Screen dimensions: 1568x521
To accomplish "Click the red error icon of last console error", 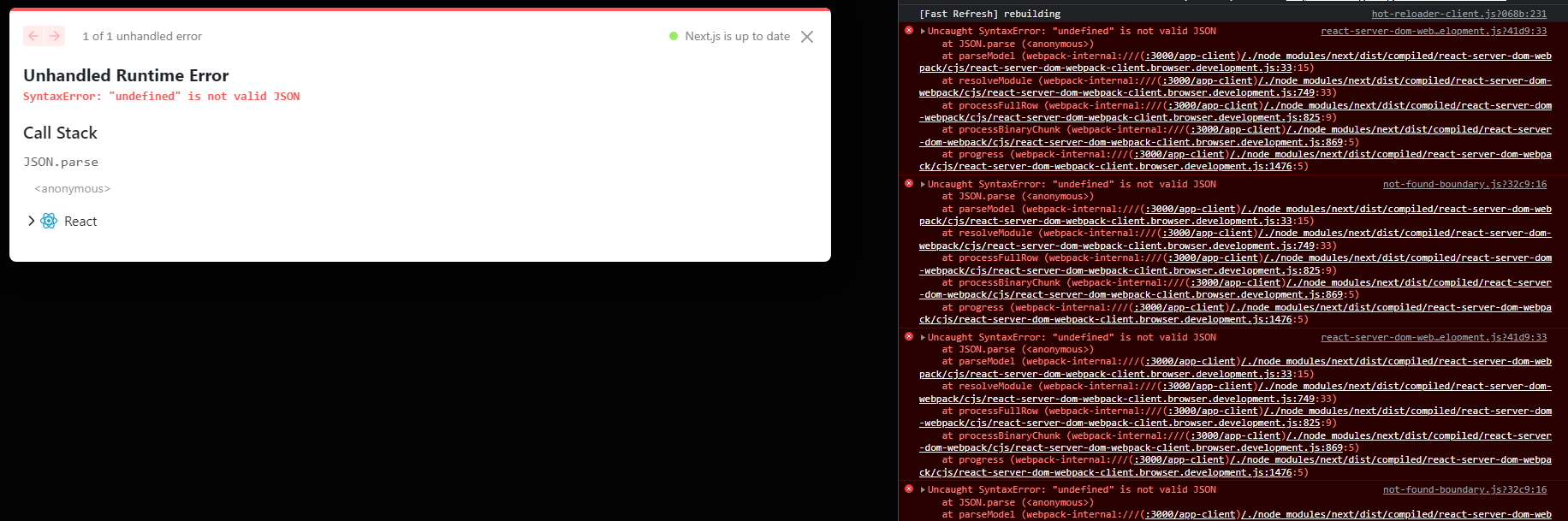I will 909,488.
